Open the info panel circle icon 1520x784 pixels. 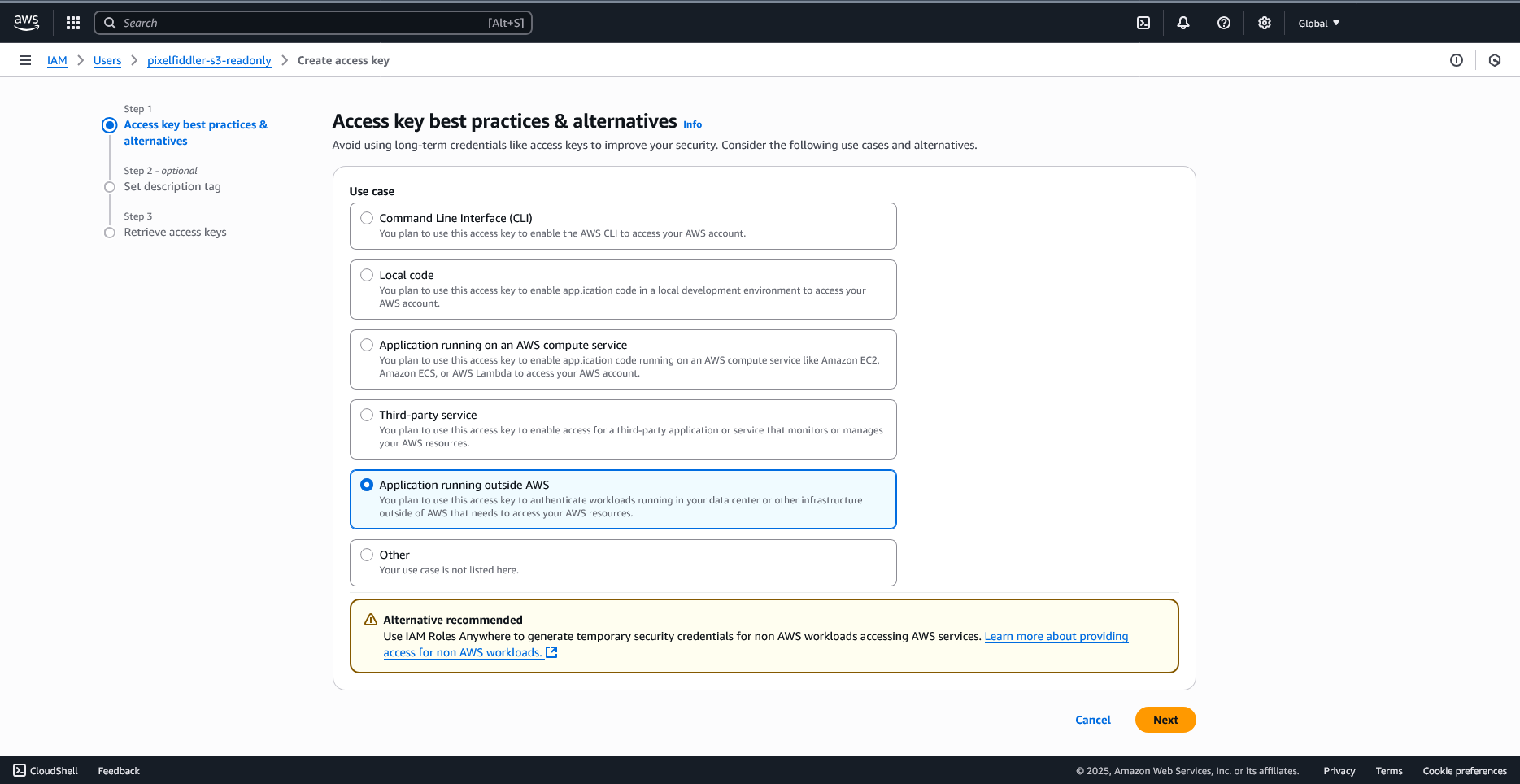click(x=1456, y=60)
